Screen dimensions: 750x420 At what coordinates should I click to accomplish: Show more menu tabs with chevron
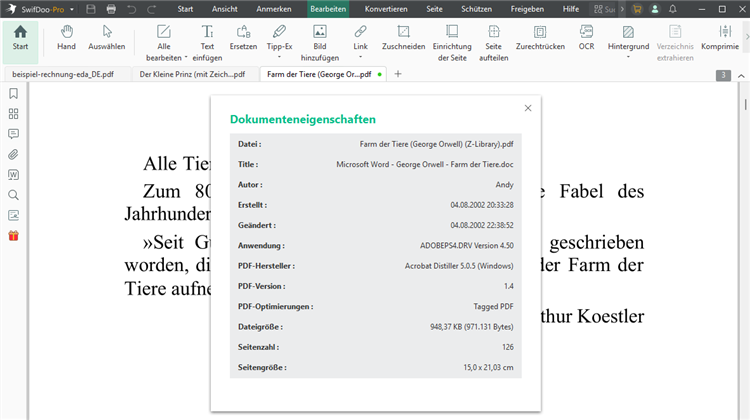click(x=622, y=9)
